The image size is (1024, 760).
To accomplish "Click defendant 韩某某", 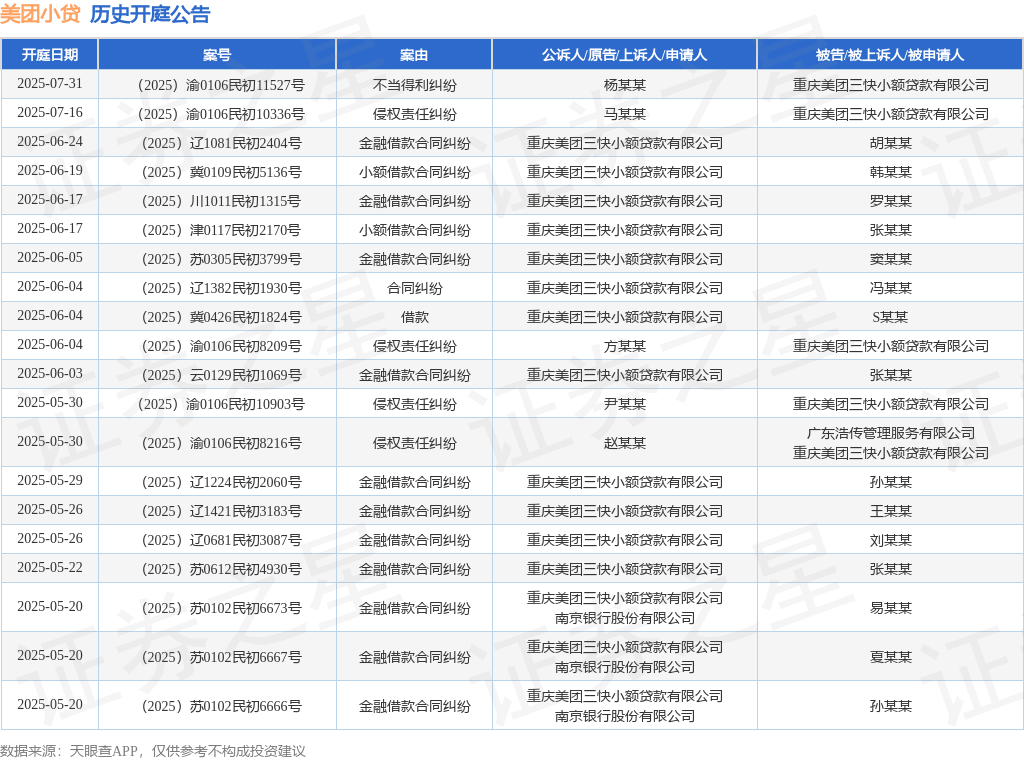I will coord(890,172).
